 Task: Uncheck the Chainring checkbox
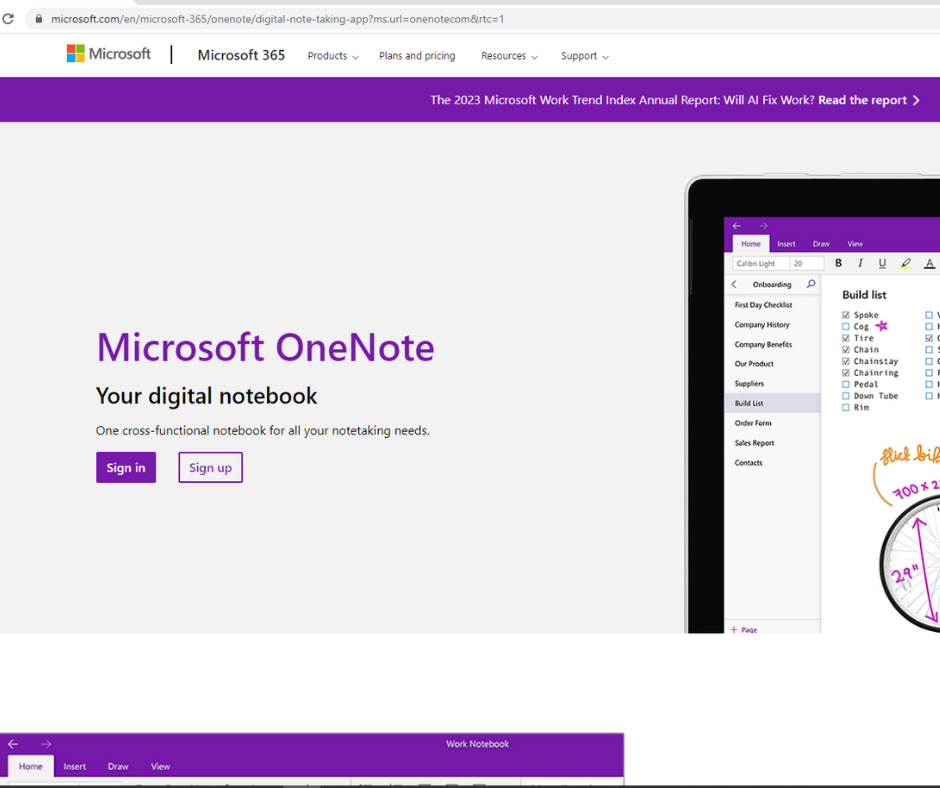click(845, 372)
